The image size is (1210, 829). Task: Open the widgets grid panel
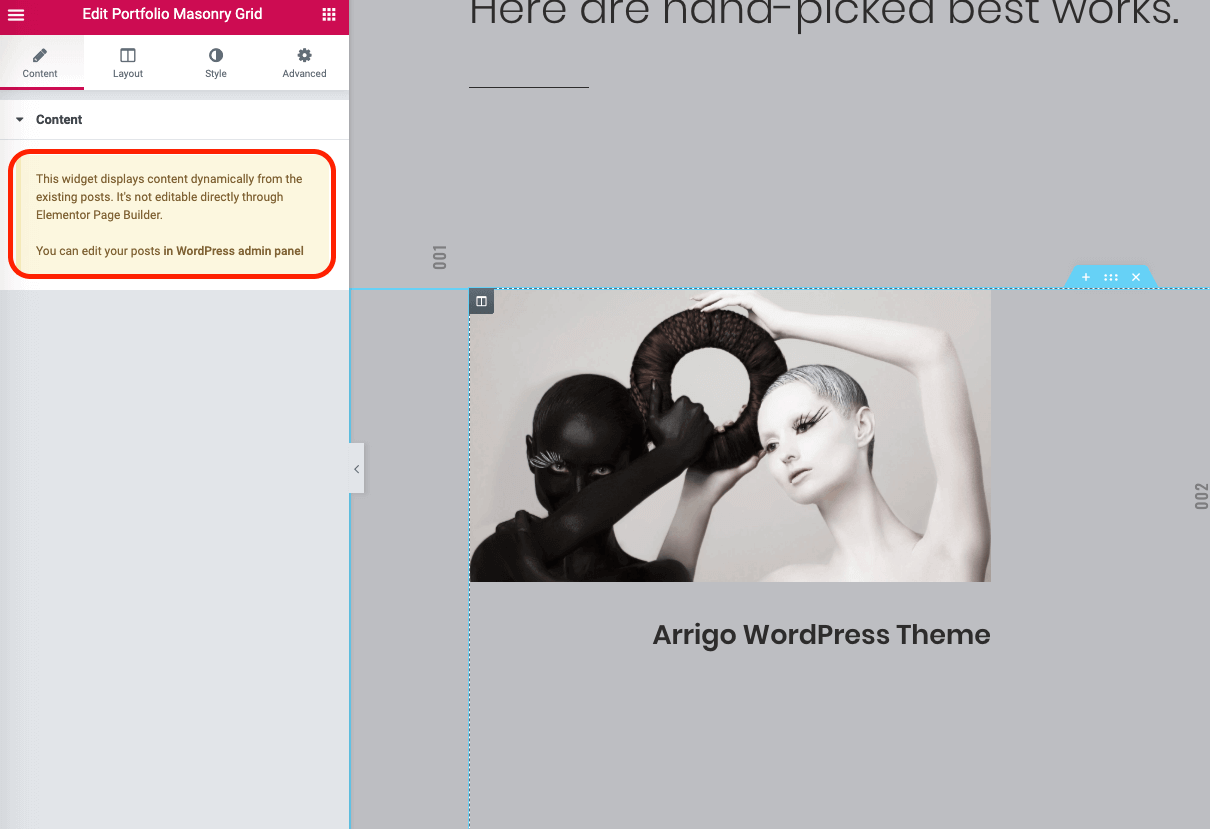[x=329, y=15]
